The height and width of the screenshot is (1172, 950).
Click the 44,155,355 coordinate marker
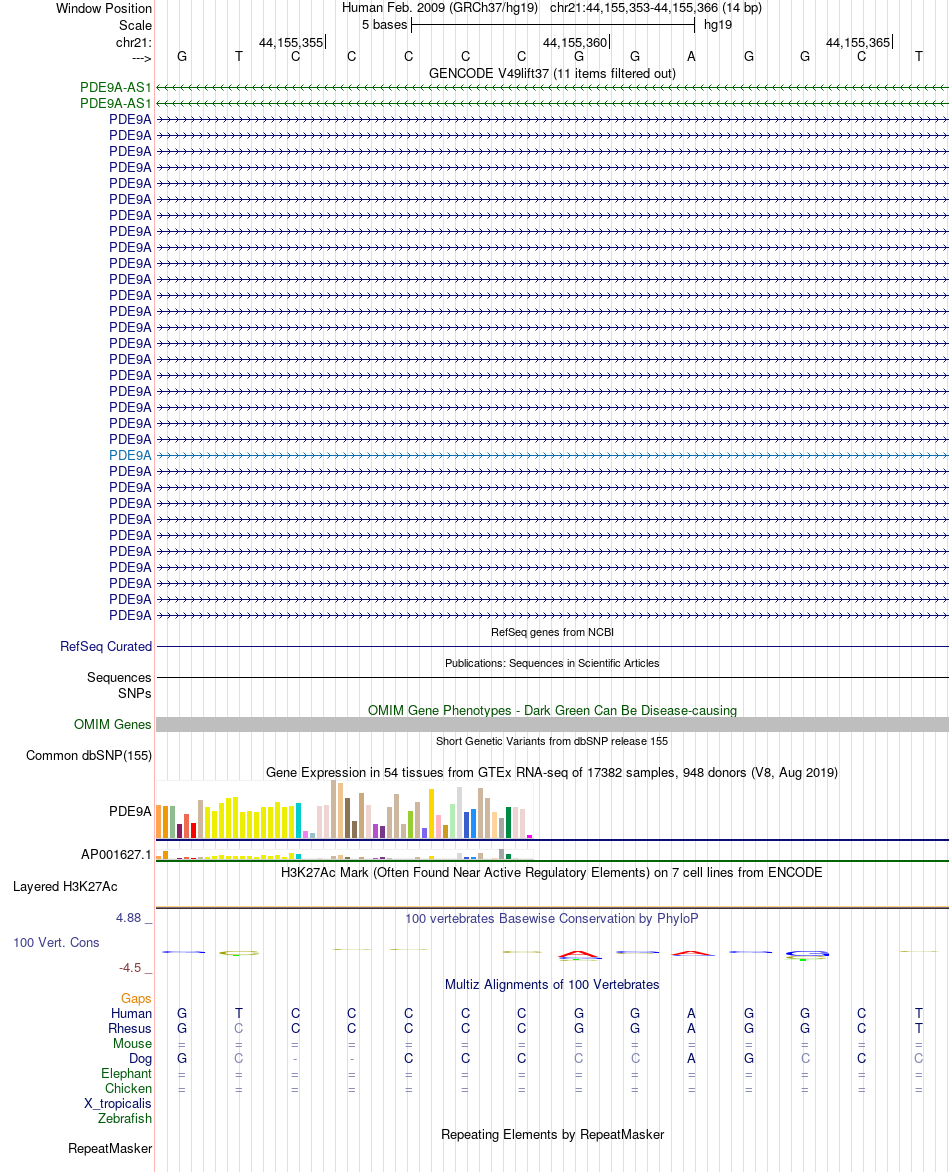pyautogui.click(x=292, y=43)
